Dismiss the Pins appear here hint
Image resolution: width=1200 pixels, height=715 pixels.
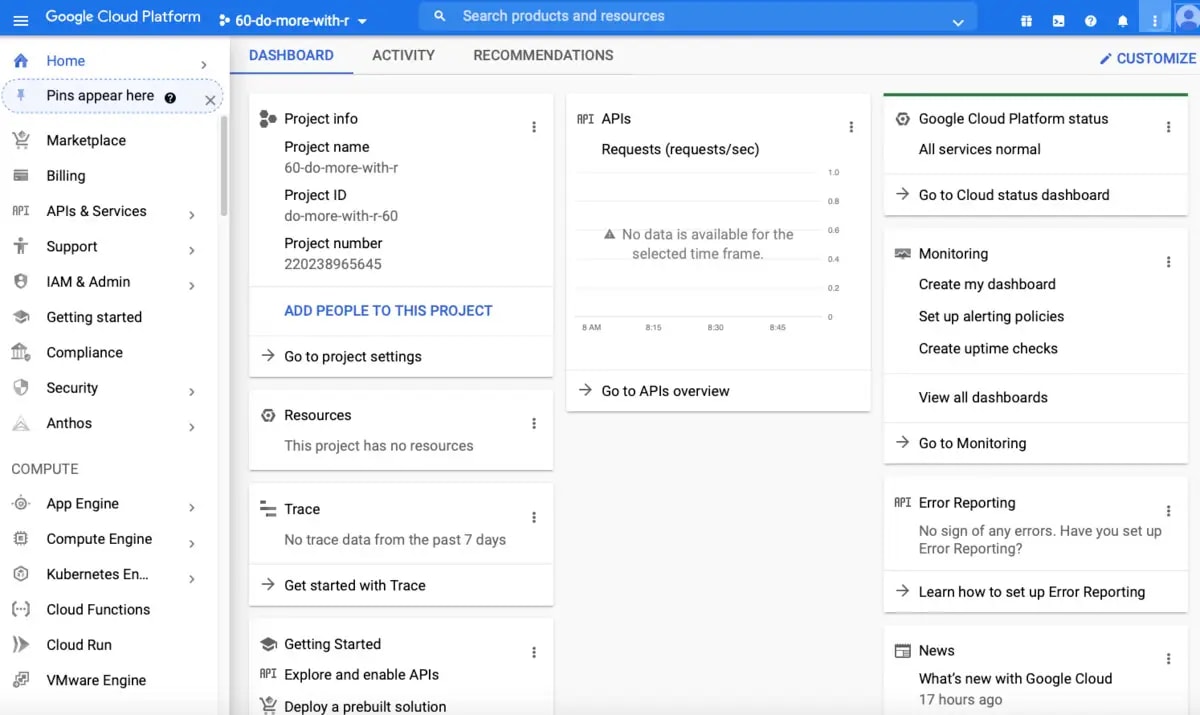(x=210, y=100)
